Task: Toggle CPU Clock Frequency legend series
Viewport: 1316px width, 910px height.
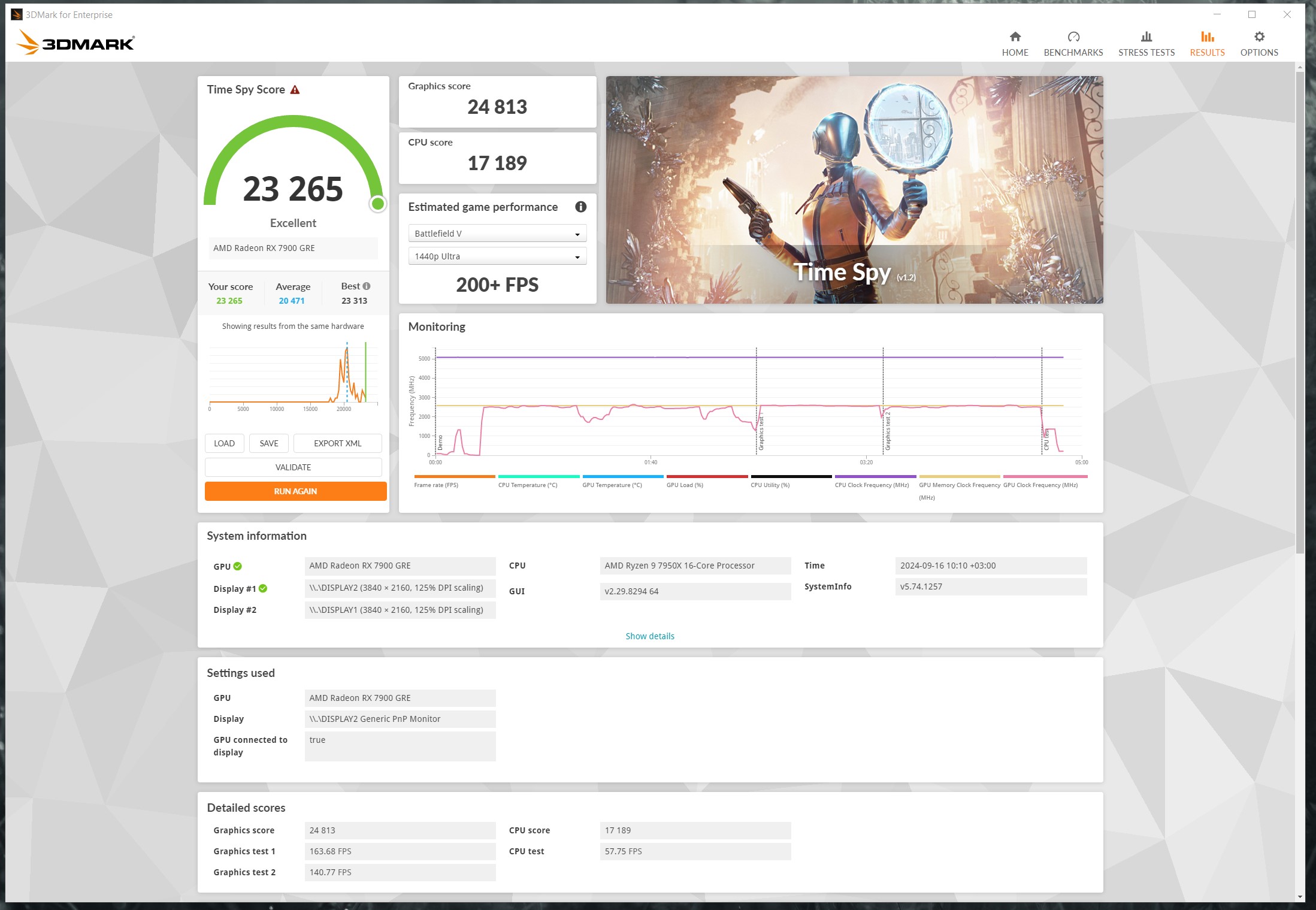Action: click(872, 485)
